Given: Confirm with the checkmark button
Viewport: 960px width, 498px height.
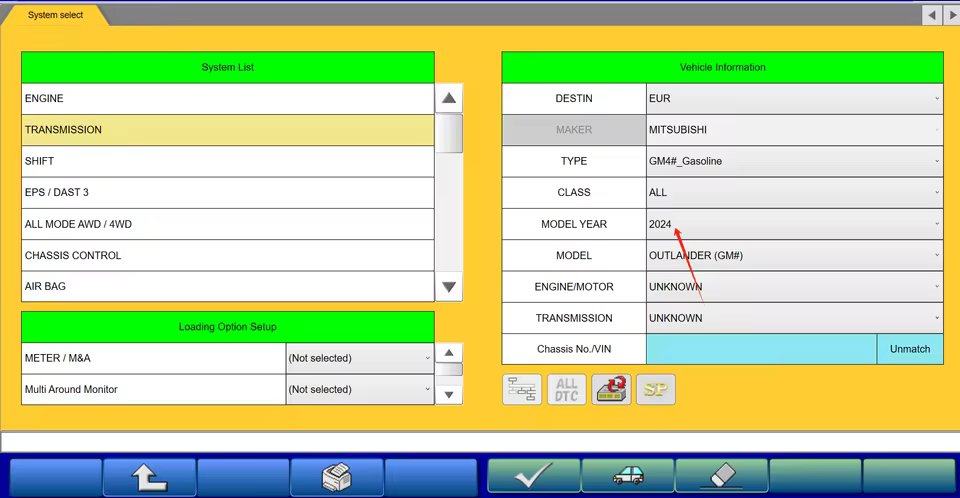Looking at the screenshot, I should click(533, 478).
